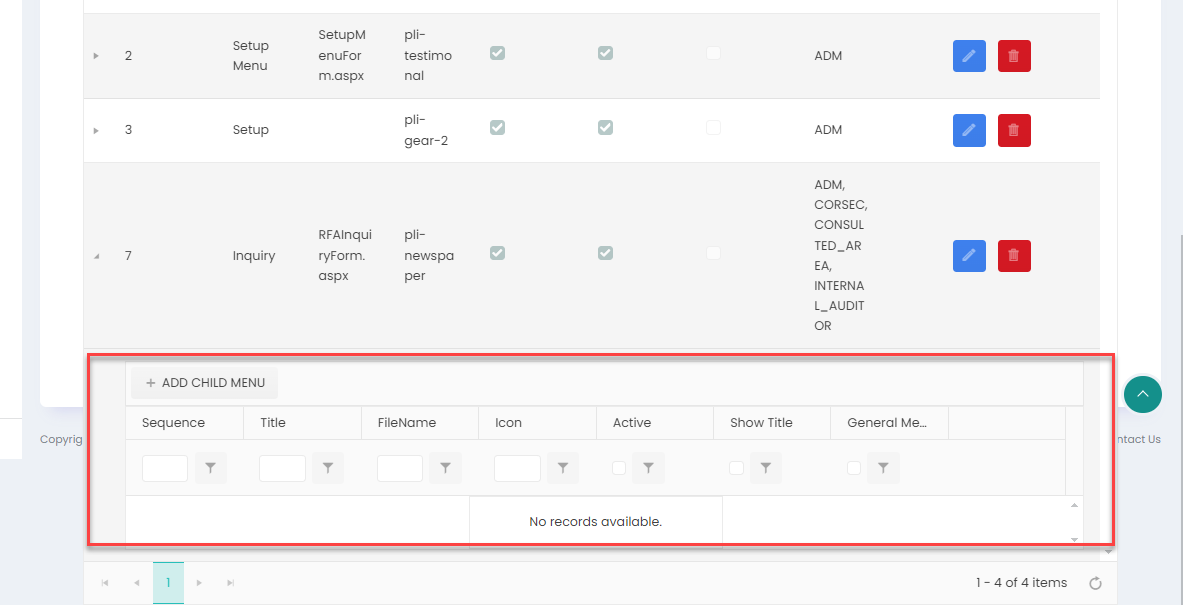Toggle the General Menu filter checkbox
1183x605 pixels.
(x=854, y=468)
